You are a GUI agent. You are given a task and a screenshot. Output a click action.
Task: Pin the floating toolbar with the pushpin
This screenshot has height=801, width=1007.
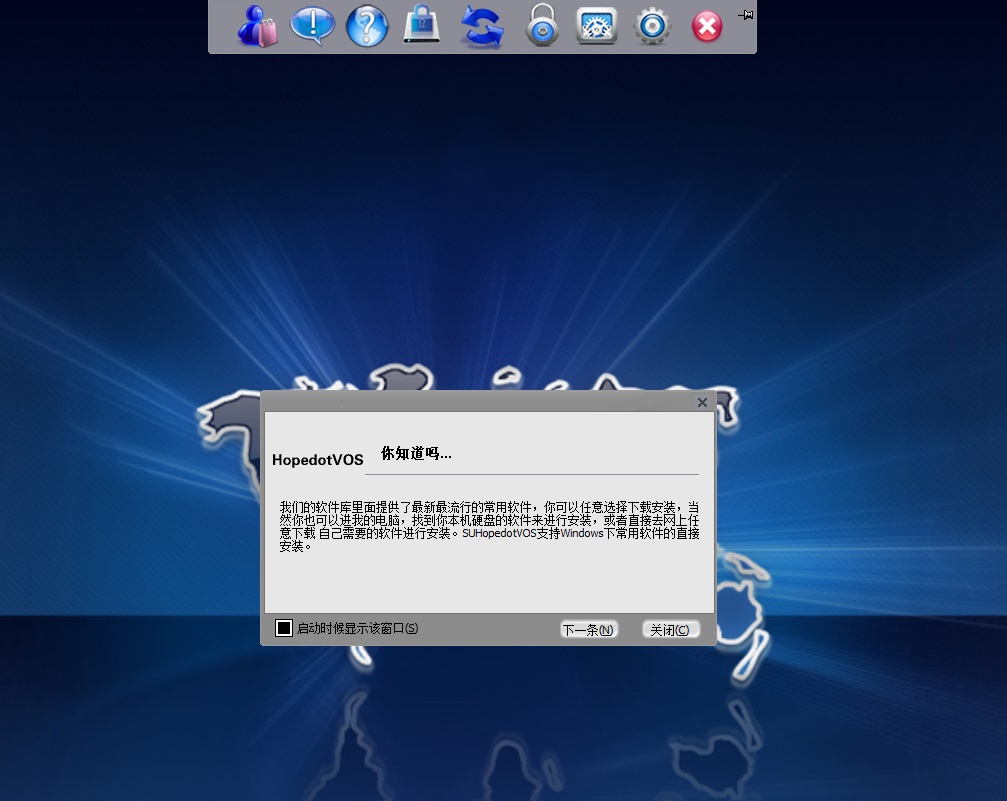coord(744,15)
